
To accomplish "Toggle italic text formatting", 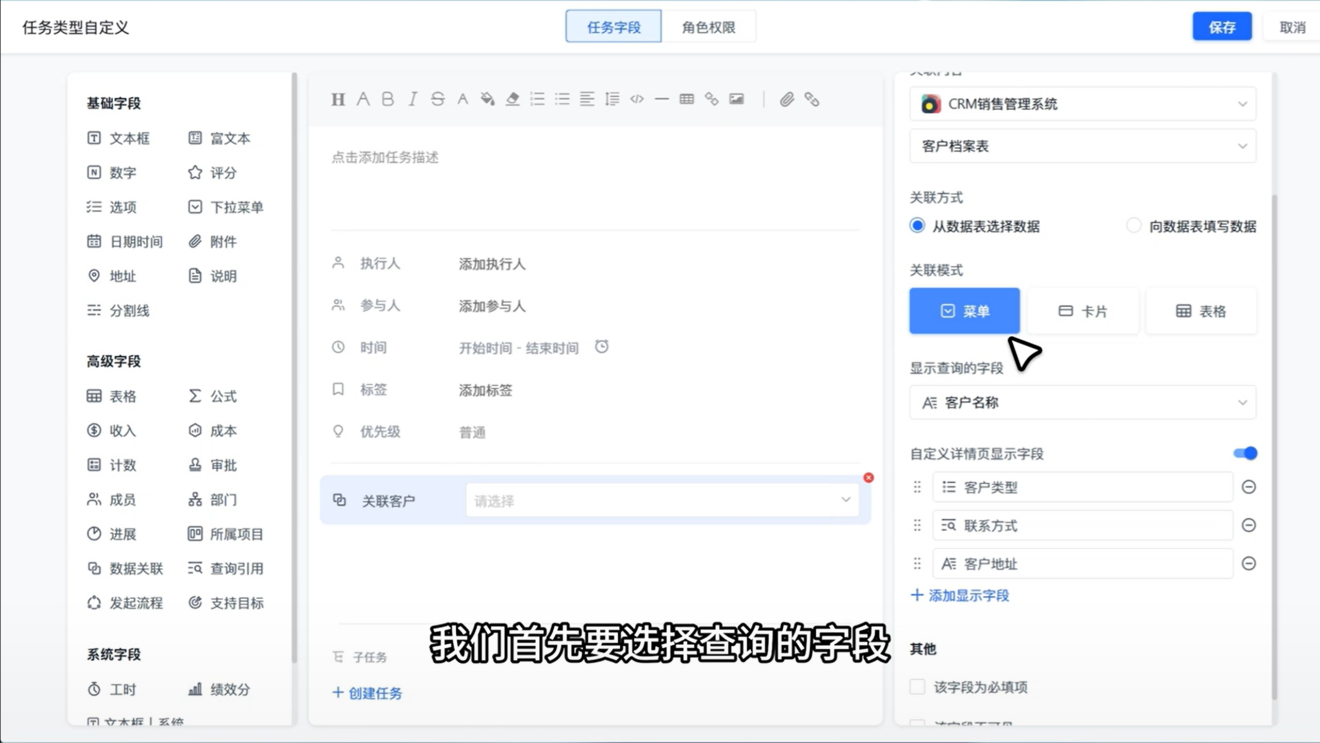I will coord(412,99).
